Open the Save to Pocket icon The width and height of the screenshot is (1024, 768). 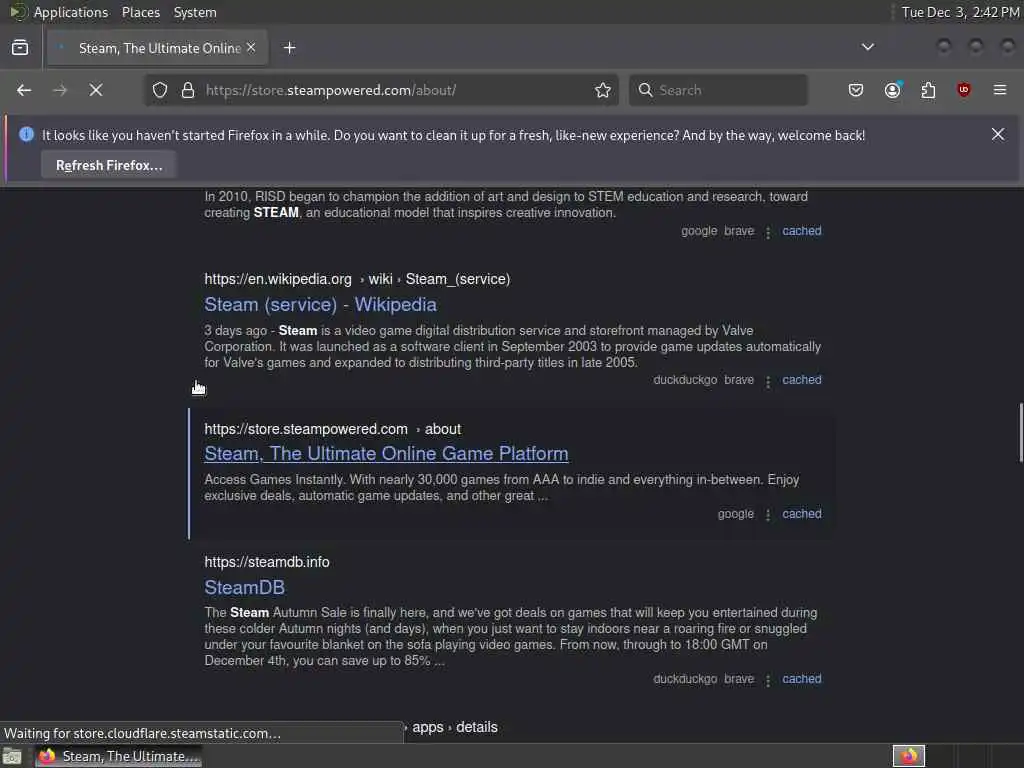click(856, 90)
